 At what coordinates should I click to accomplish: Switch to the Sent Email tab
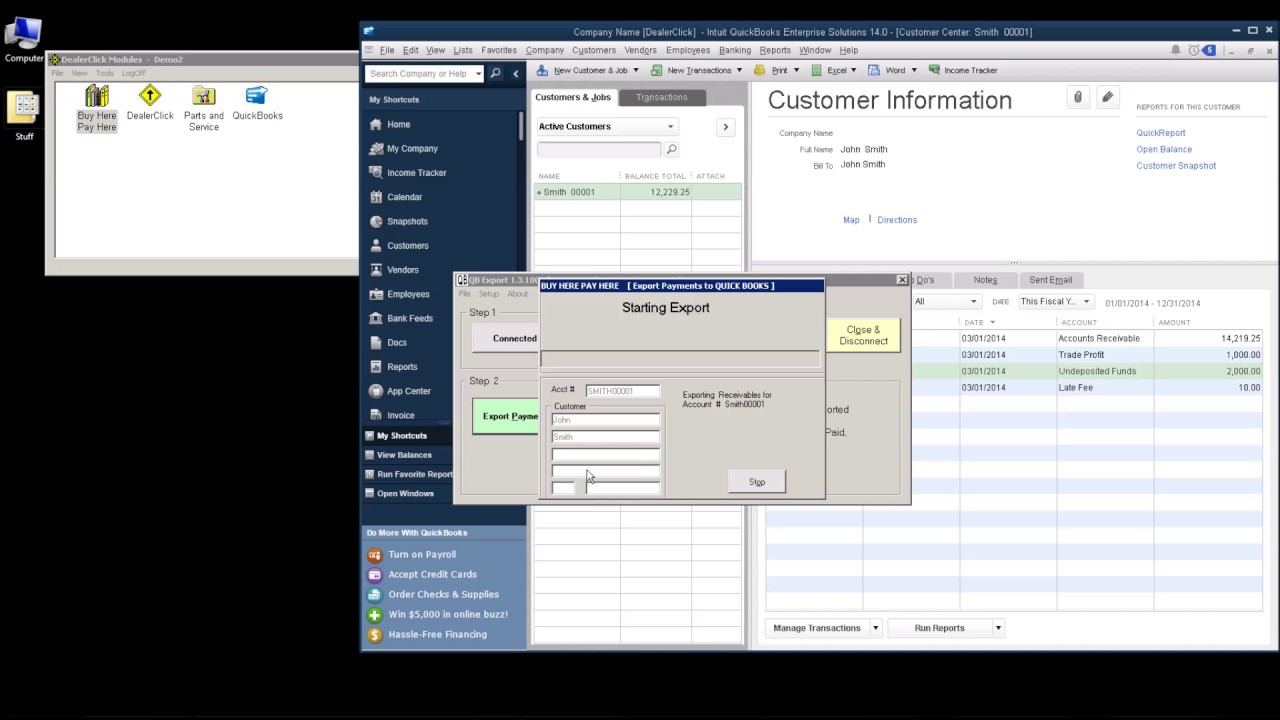[x=1050, y=280]
